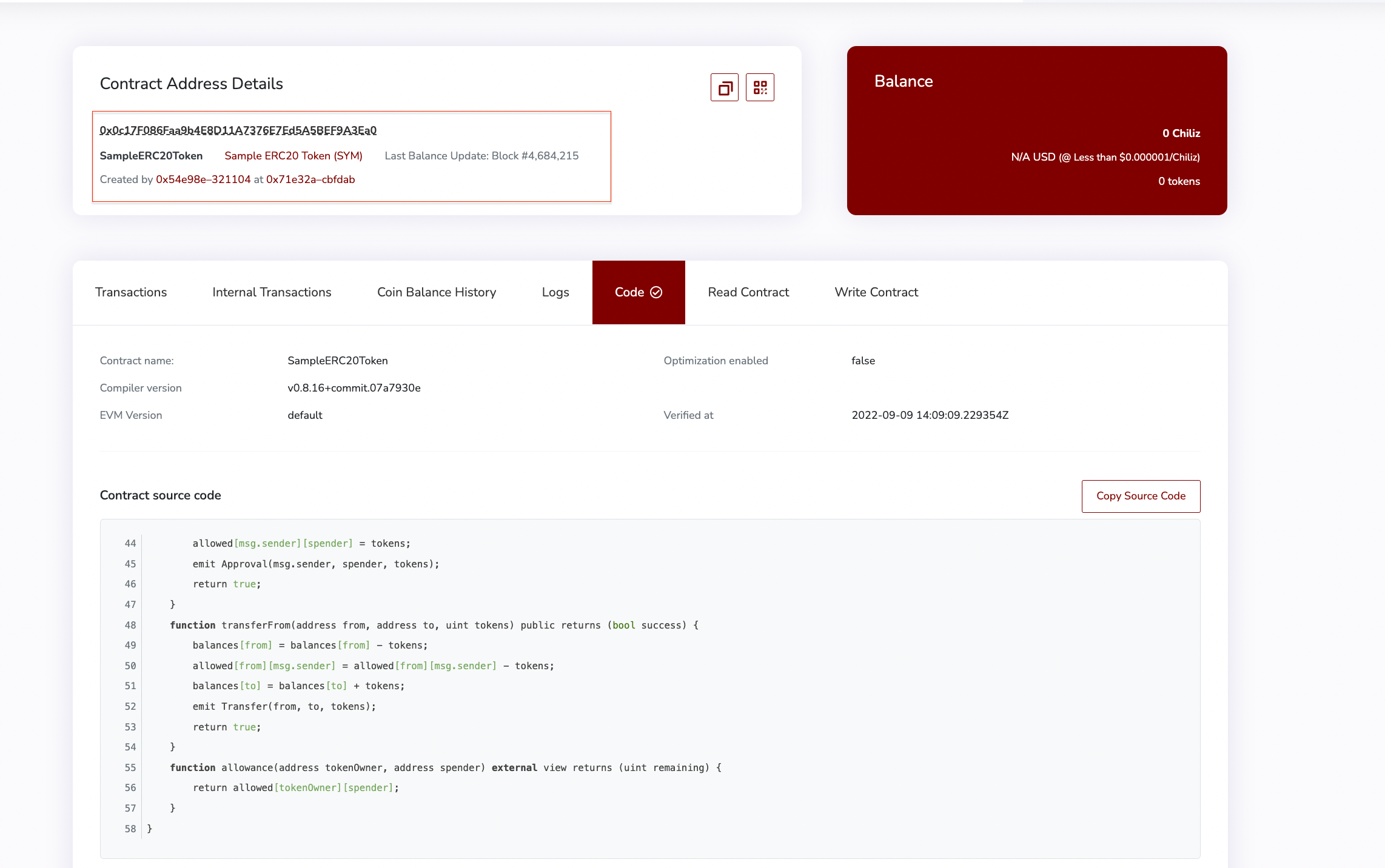Click line 55 allowance function code
This screenshot has width=1385, height=868.
(445, 767)
